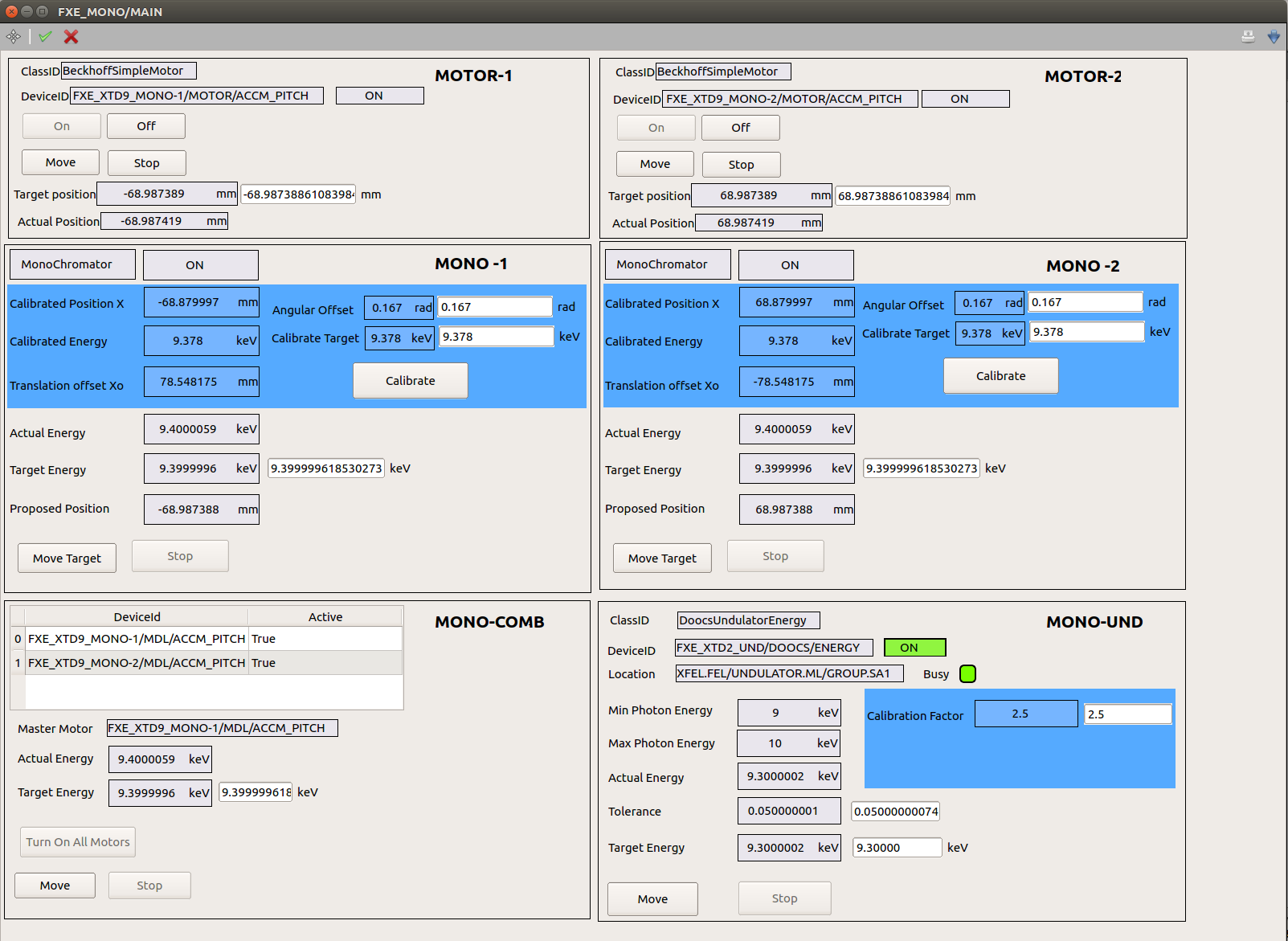Click MONO -1 Translation offset value 78.548175
This screenshot has width=1288, height=941.
tap(202, 382)
